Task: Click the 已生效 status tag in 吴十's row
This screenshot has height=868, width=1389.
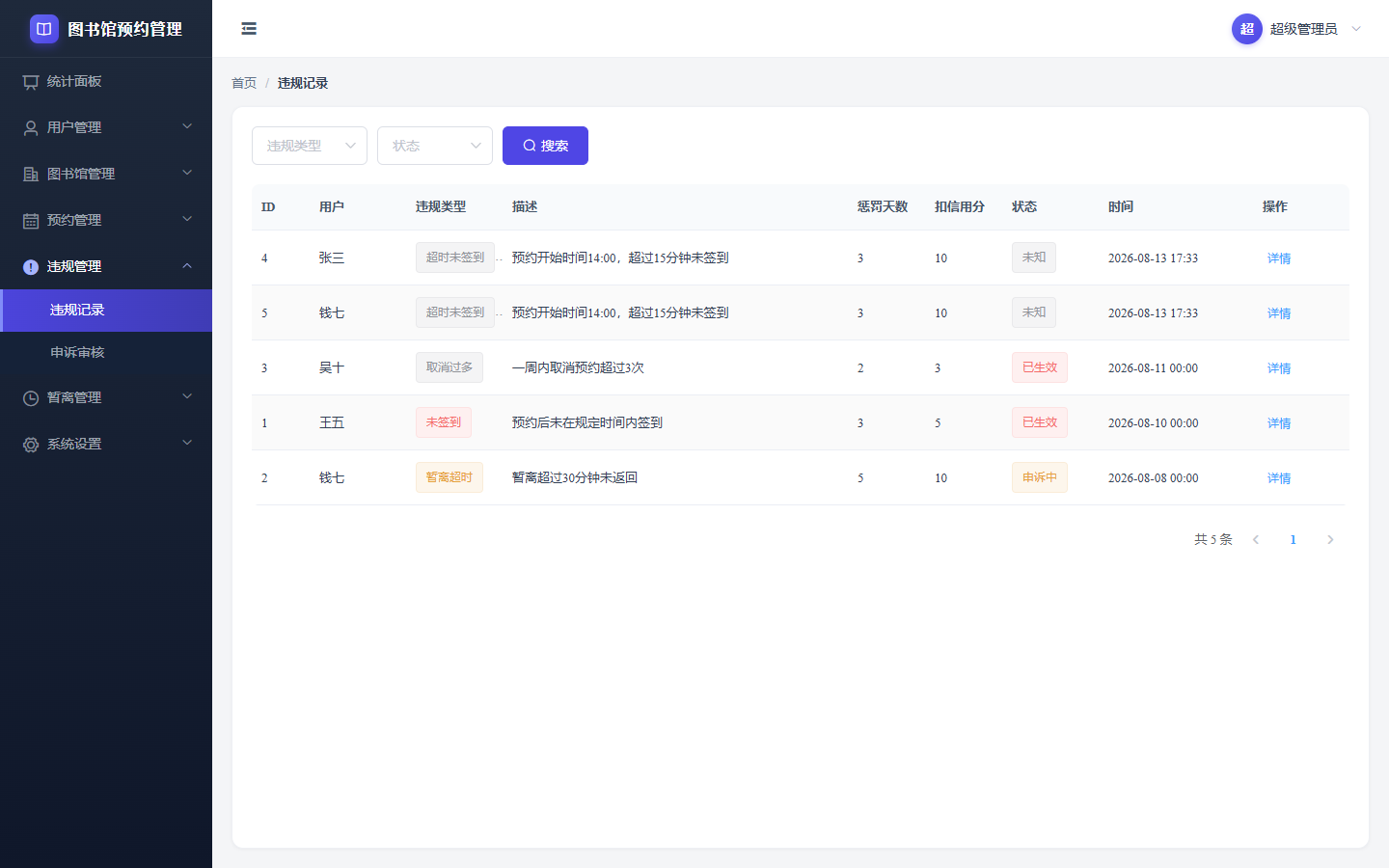Action: (1040, 367)
